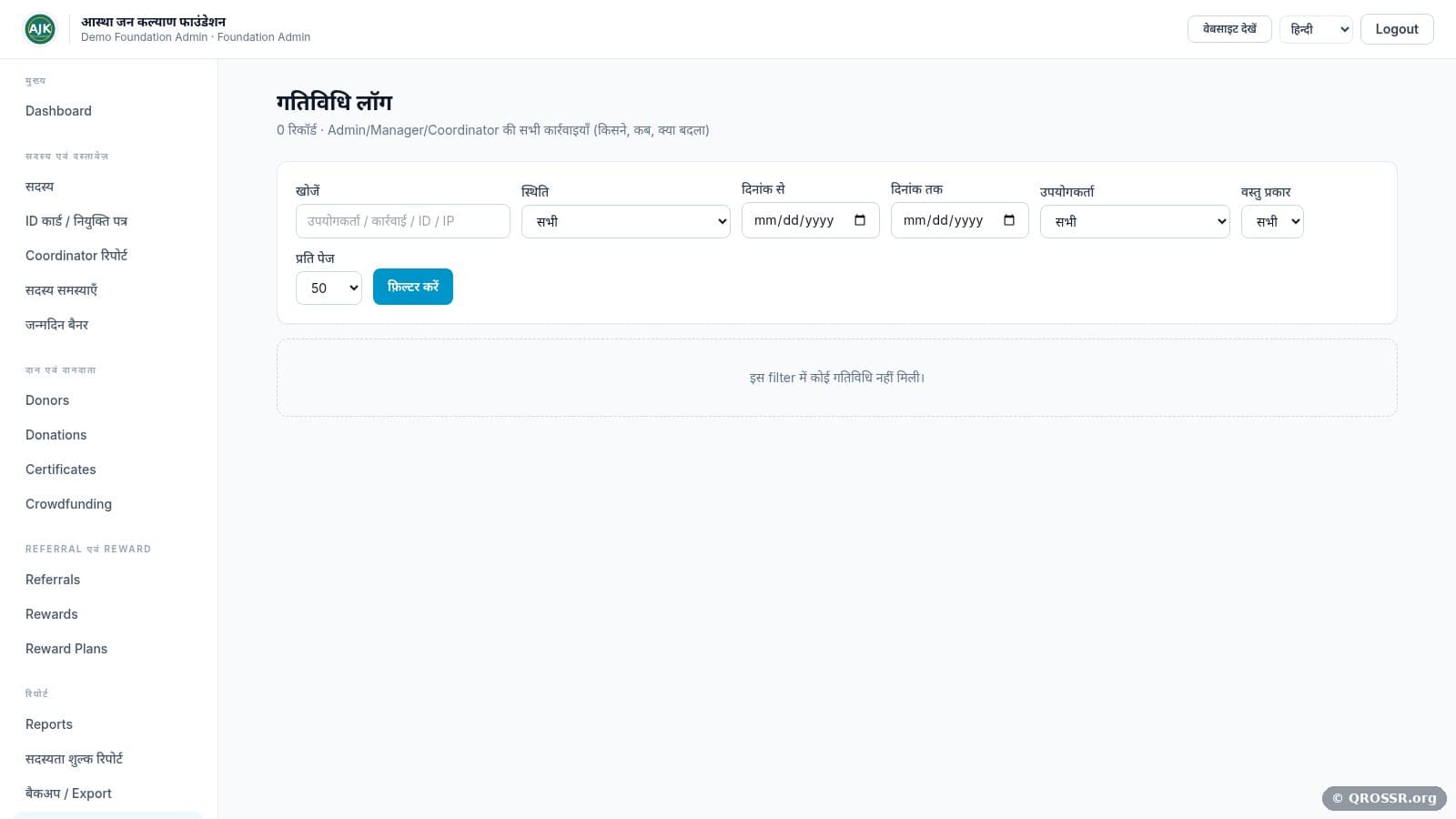Open the उपयोगकर्ता dropdown
Image resolution: width=1456 pixels, height=819 pixels.
tap(1135, 221)
